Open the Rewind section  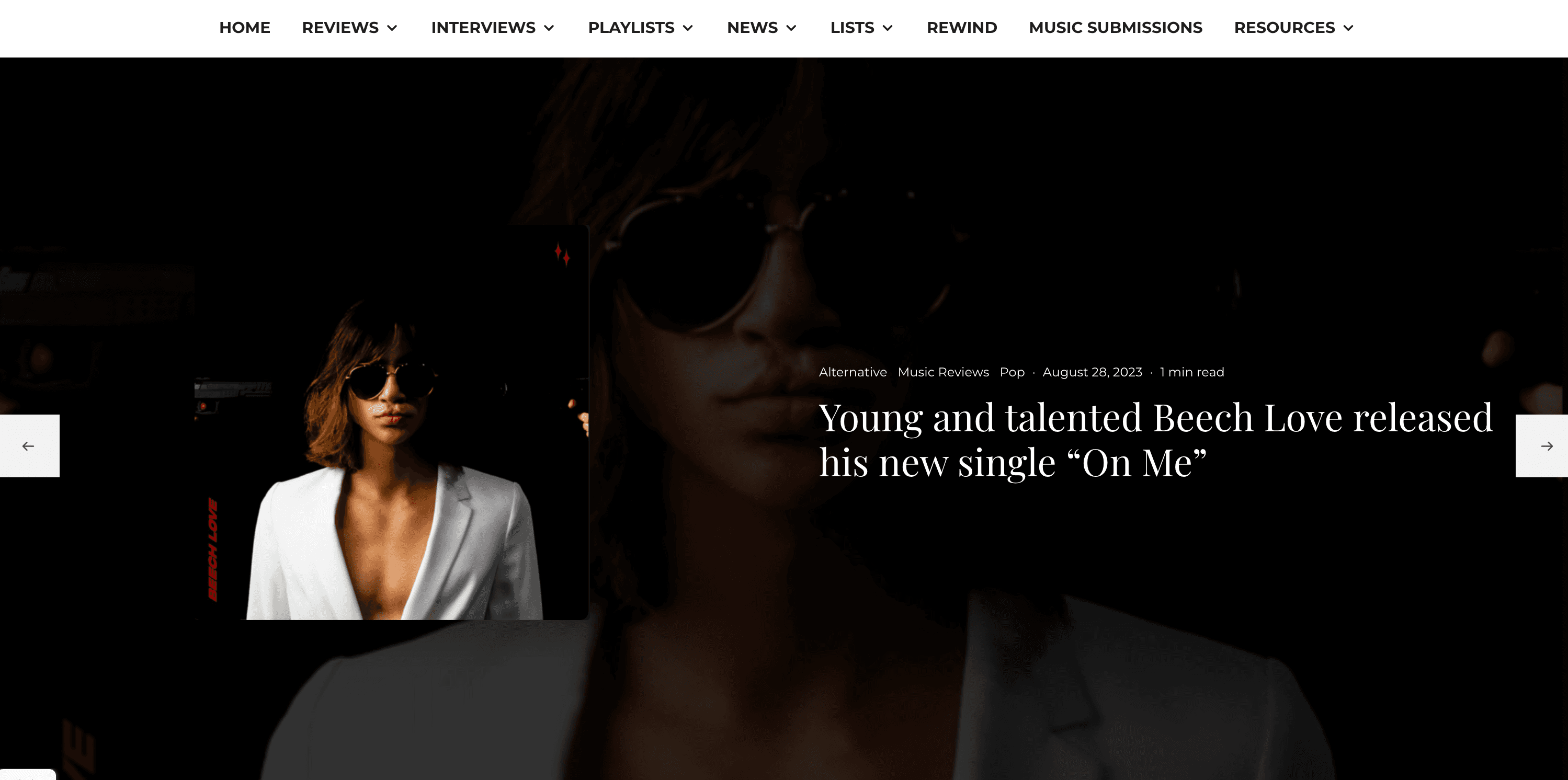click(x=962, y=27)
